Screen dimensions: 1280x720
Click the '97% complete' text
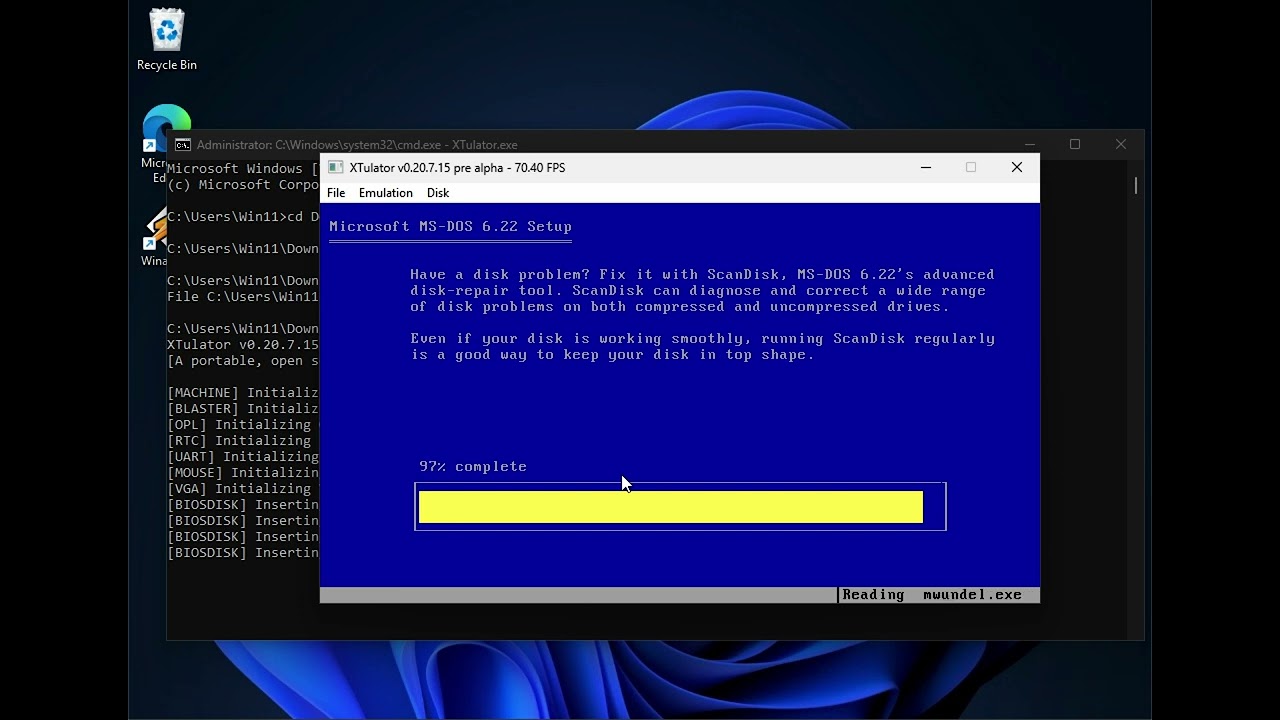coord(473,467)
